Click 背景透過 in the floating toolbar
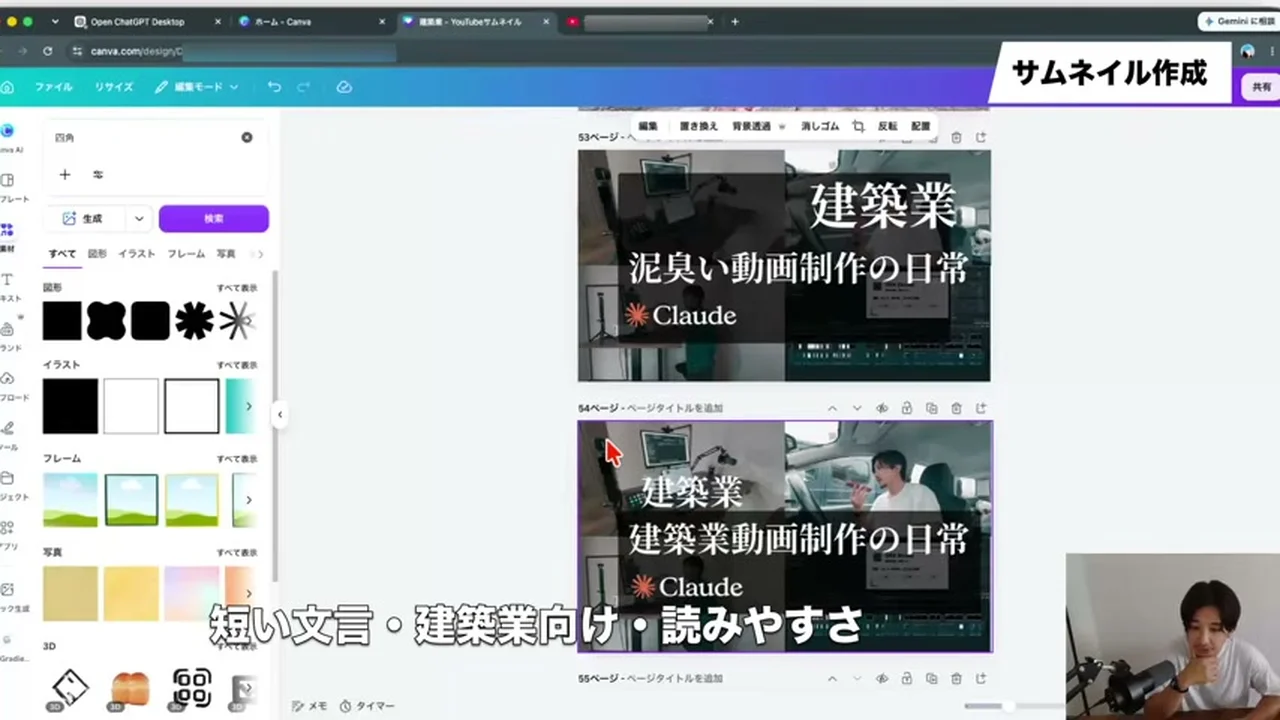This screenshot has height=720, width=1280. (x=752, y=126)
